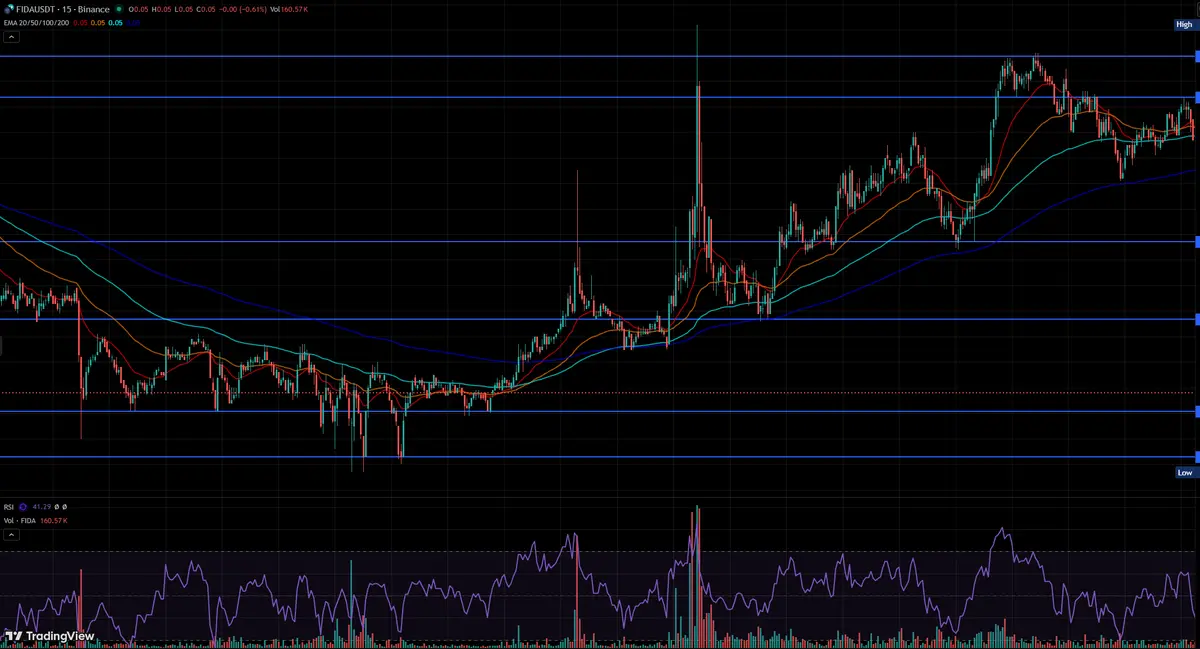Collapse the EMA indicator legend arrow
This screenshot has width=1200, height=649.
[11, 37]
